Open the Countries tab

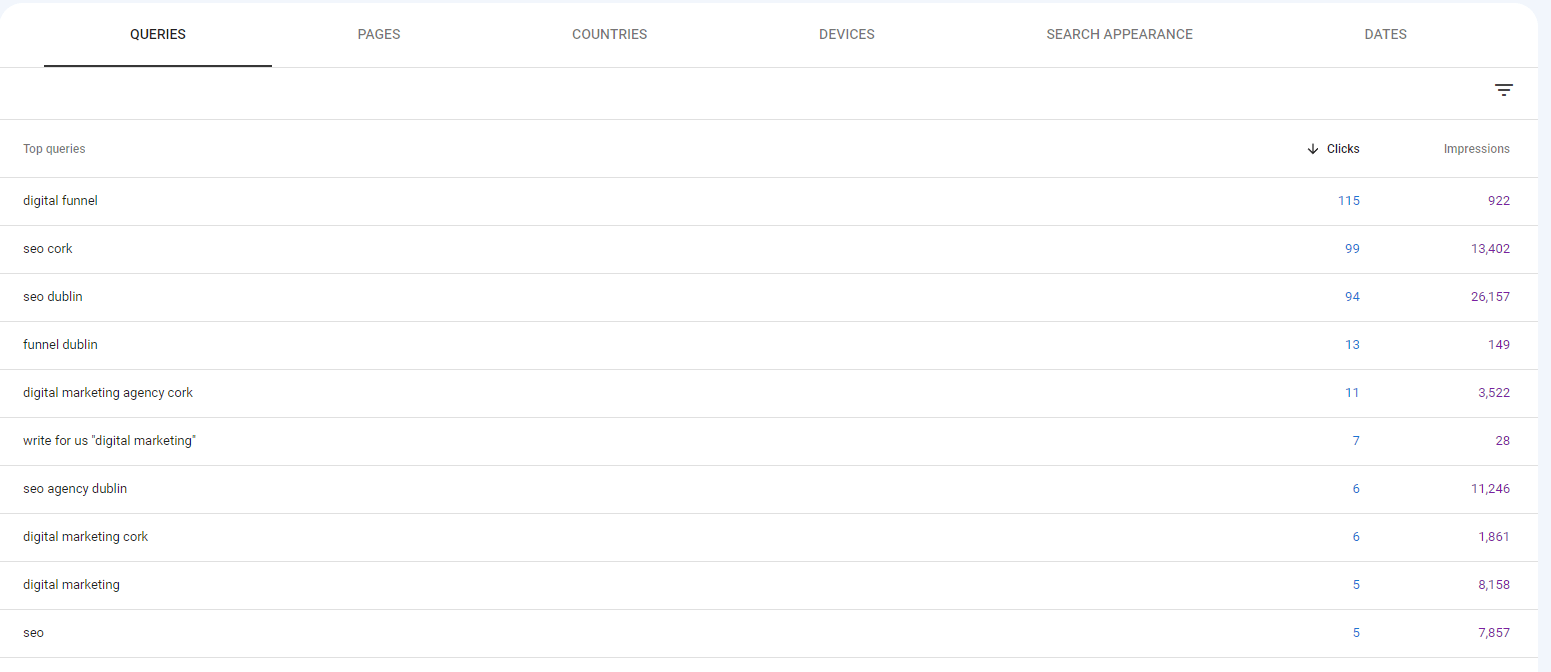(610, 34)
